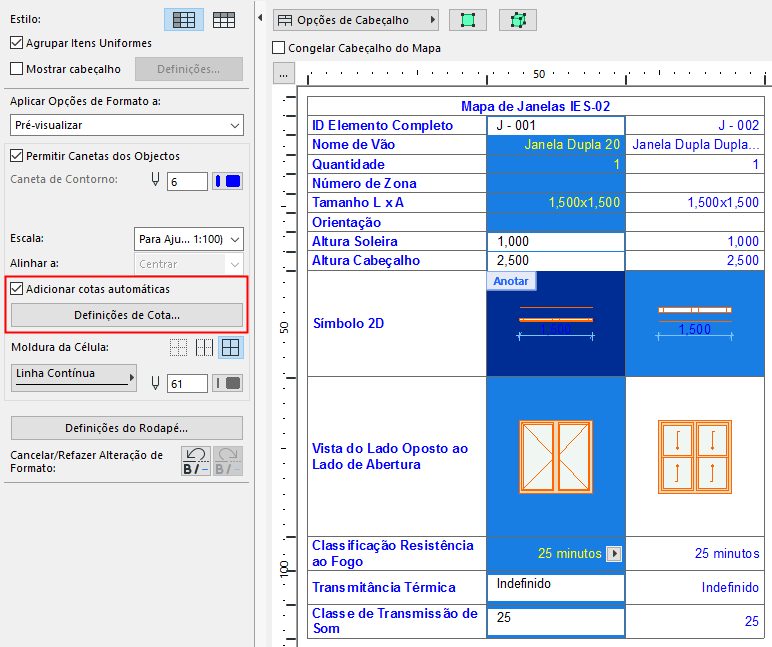Open Definições do Rodapé button

[x=126, y=428]
